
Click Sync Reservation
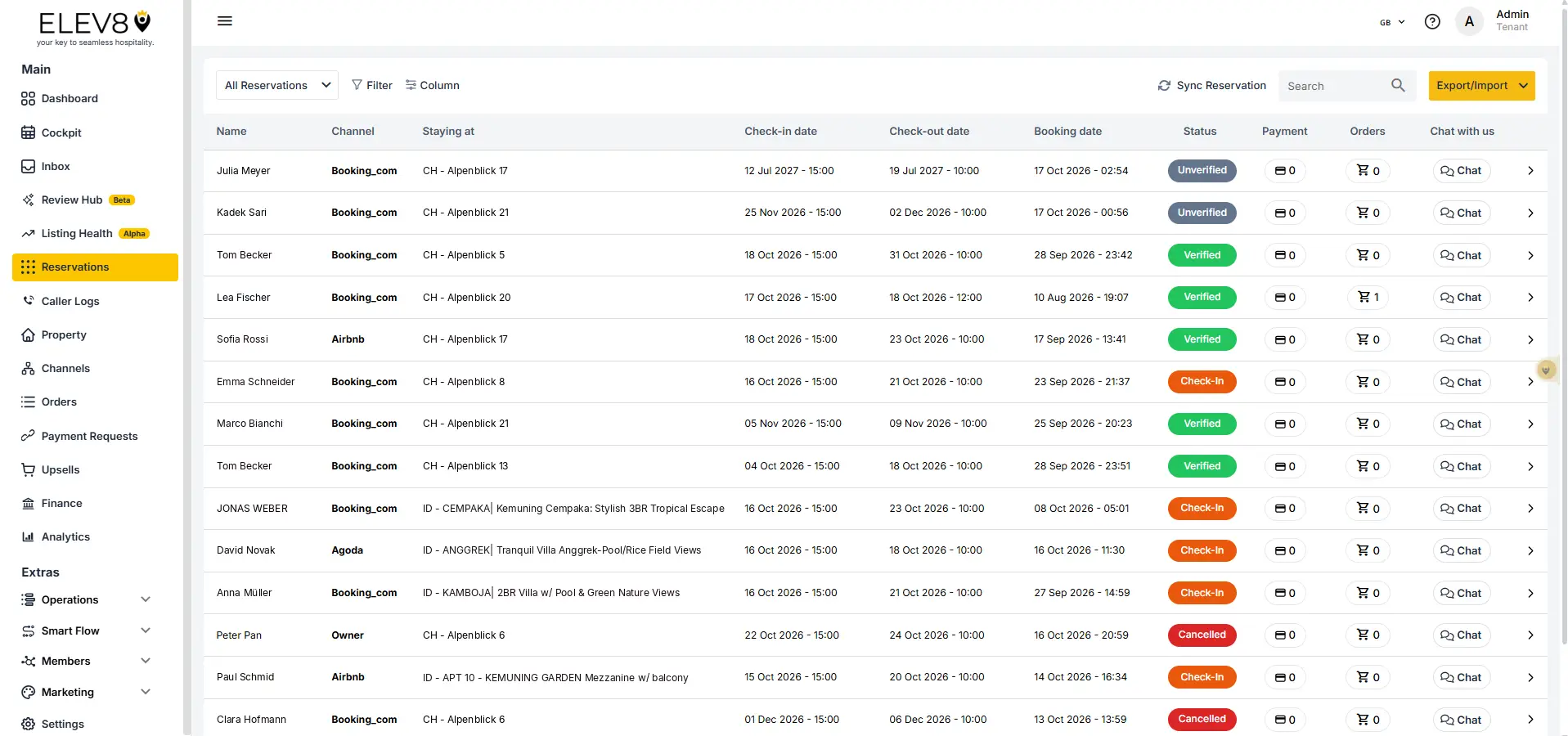click(x=1212, y=85)
